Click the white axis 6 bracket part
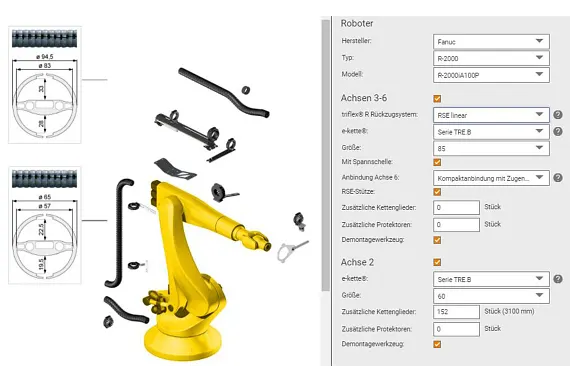Image resolution: width=570 pixels, height=380 pixels. coord(292,250)
